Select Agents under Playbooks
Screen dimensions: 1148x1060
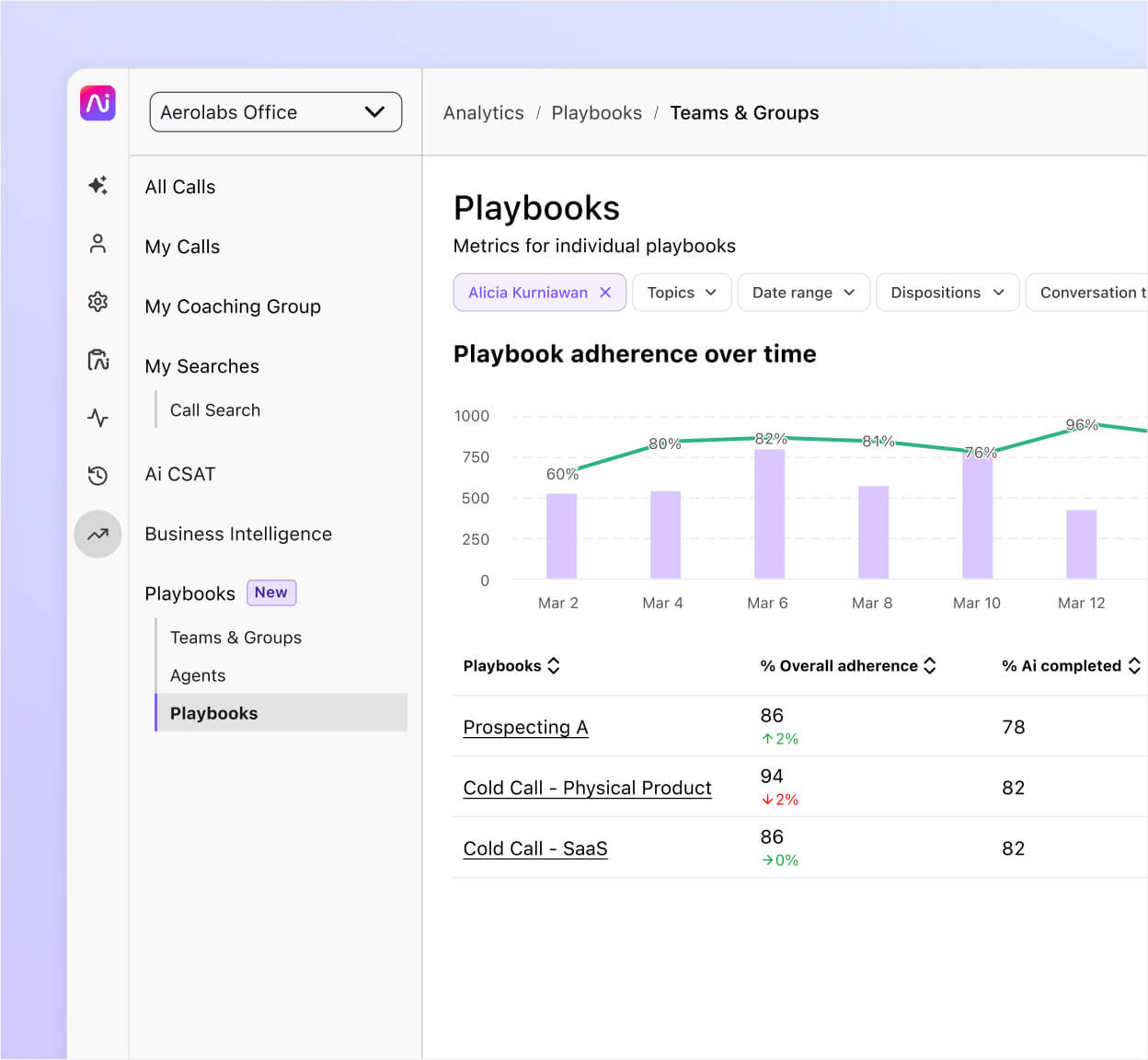click(197, 674)
